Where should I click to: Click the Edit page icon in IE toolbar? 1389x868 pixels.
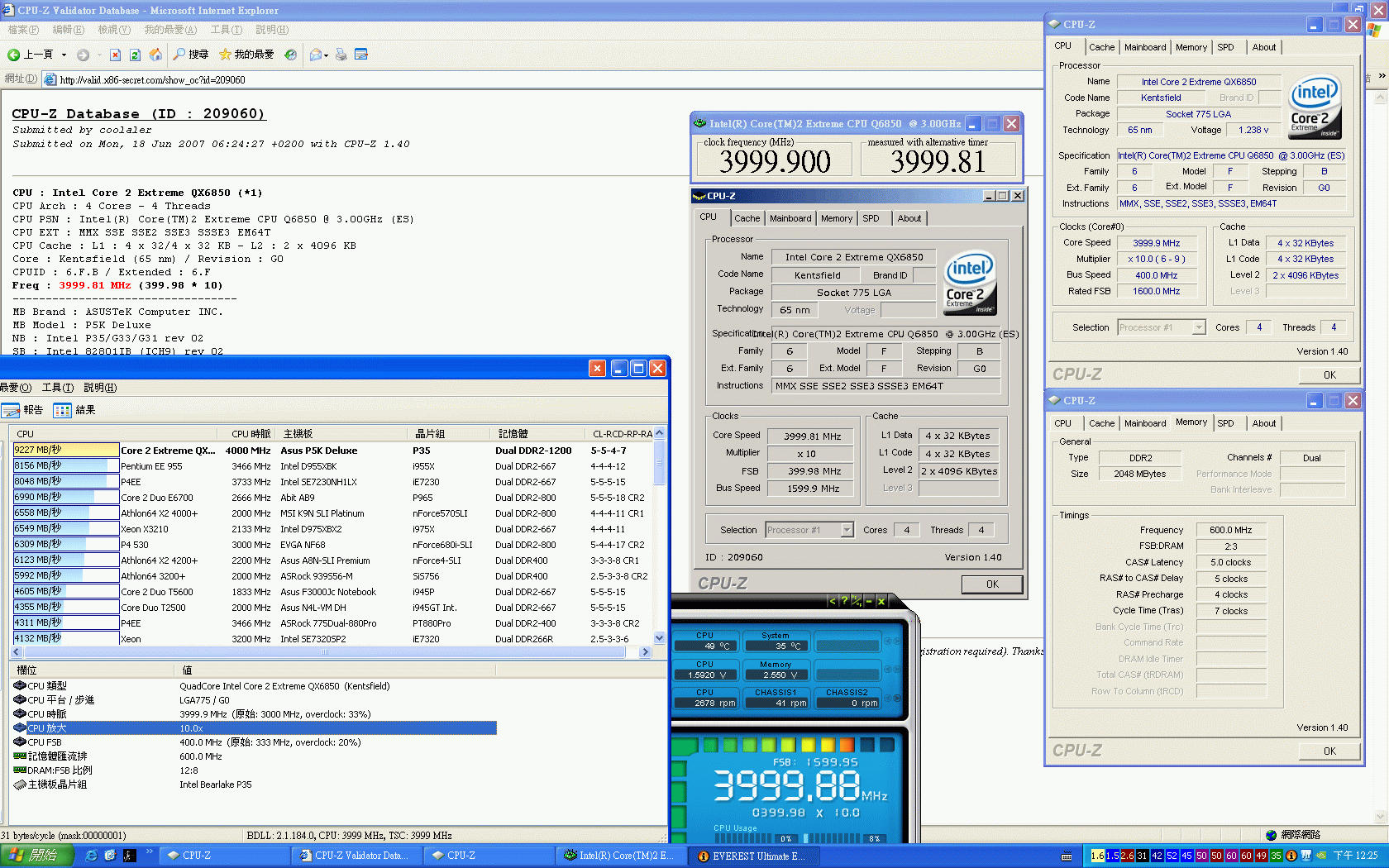click(x=360, y=55)
